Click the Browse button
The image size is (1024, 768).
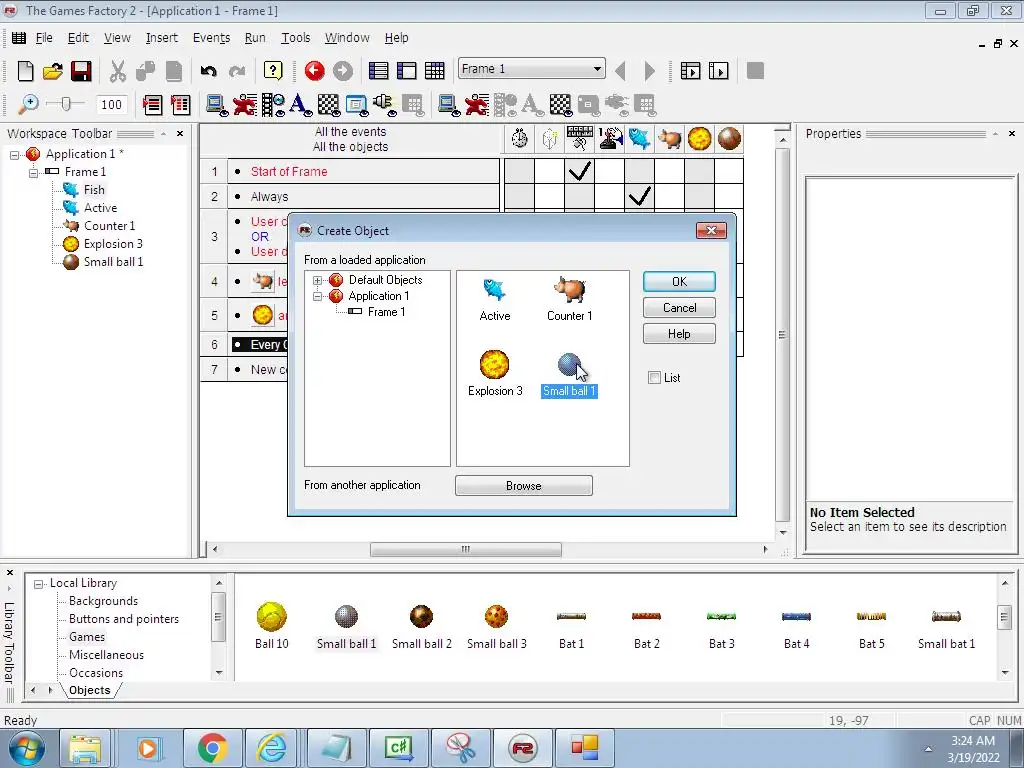coord(524,486)
